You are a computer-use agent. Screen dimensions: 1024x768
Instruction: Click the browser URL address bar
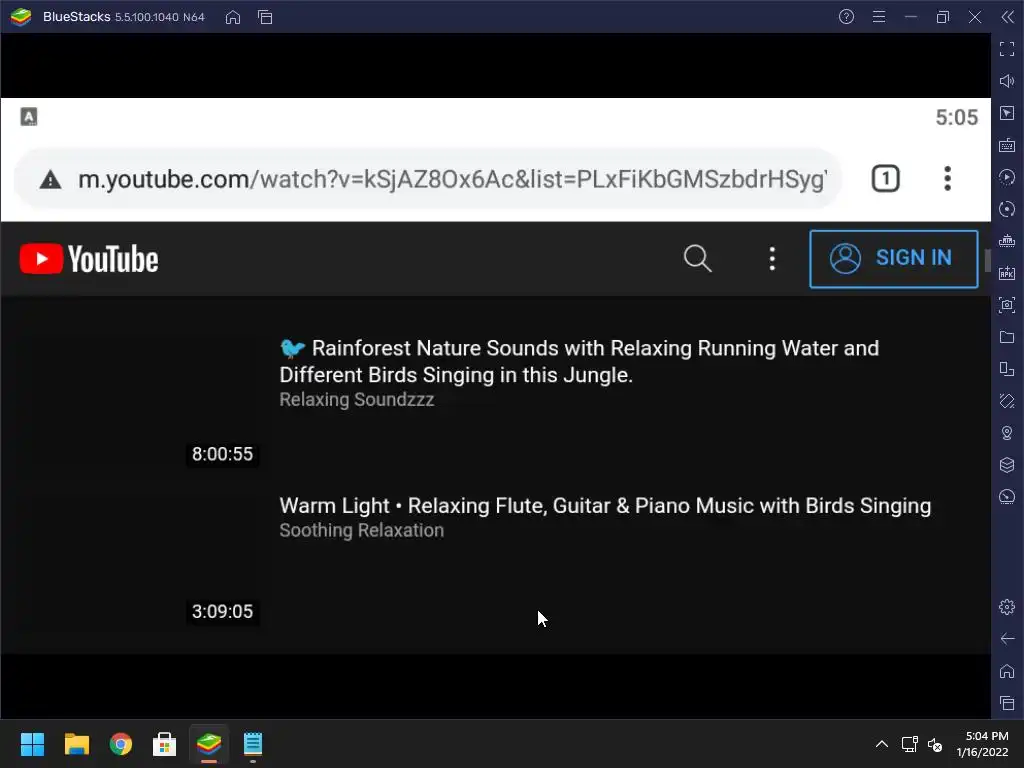(x=428, y=179)
